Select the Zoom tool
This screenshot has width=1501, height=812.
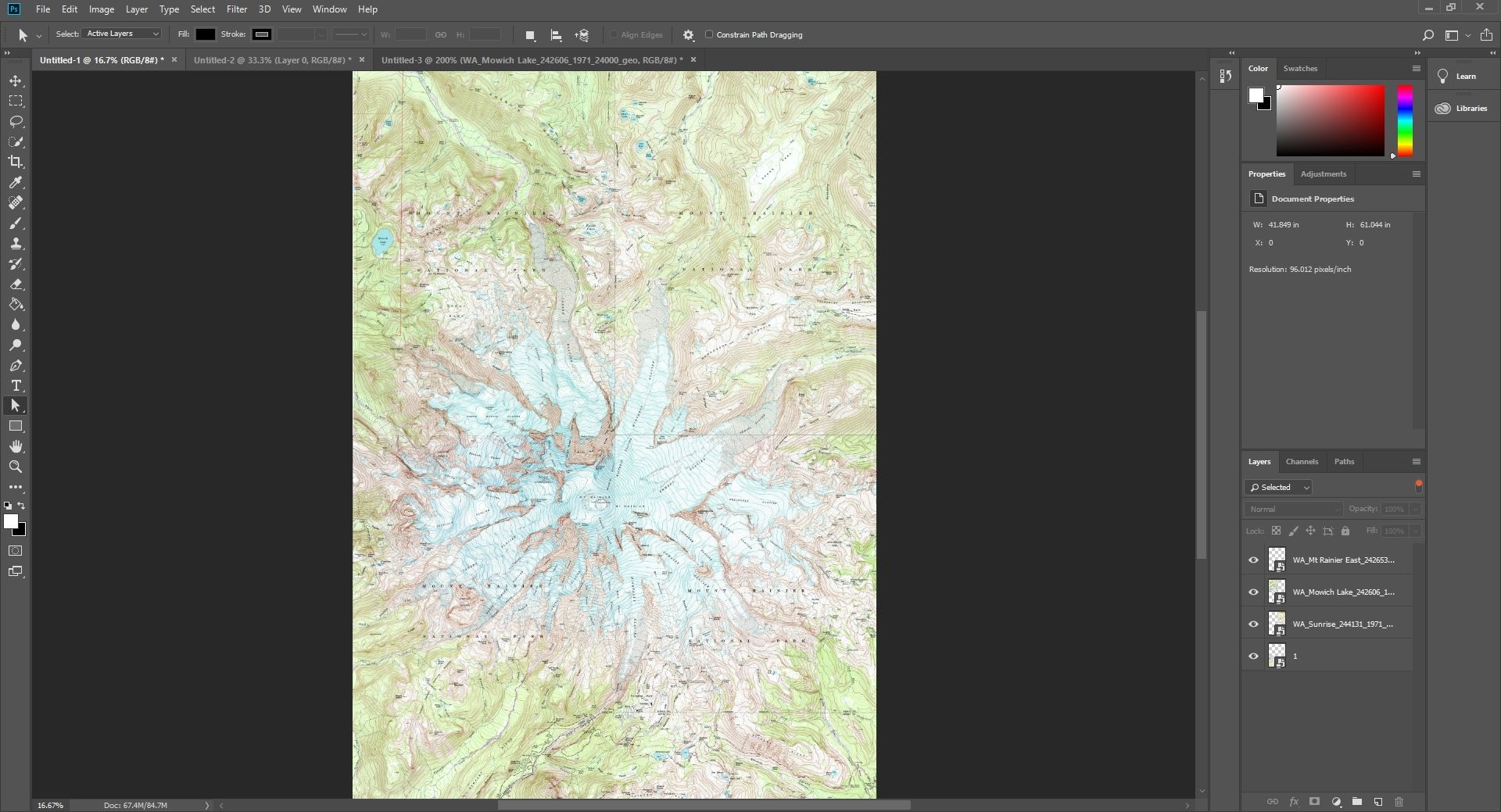pyautogui.click(x=16, y=467)
